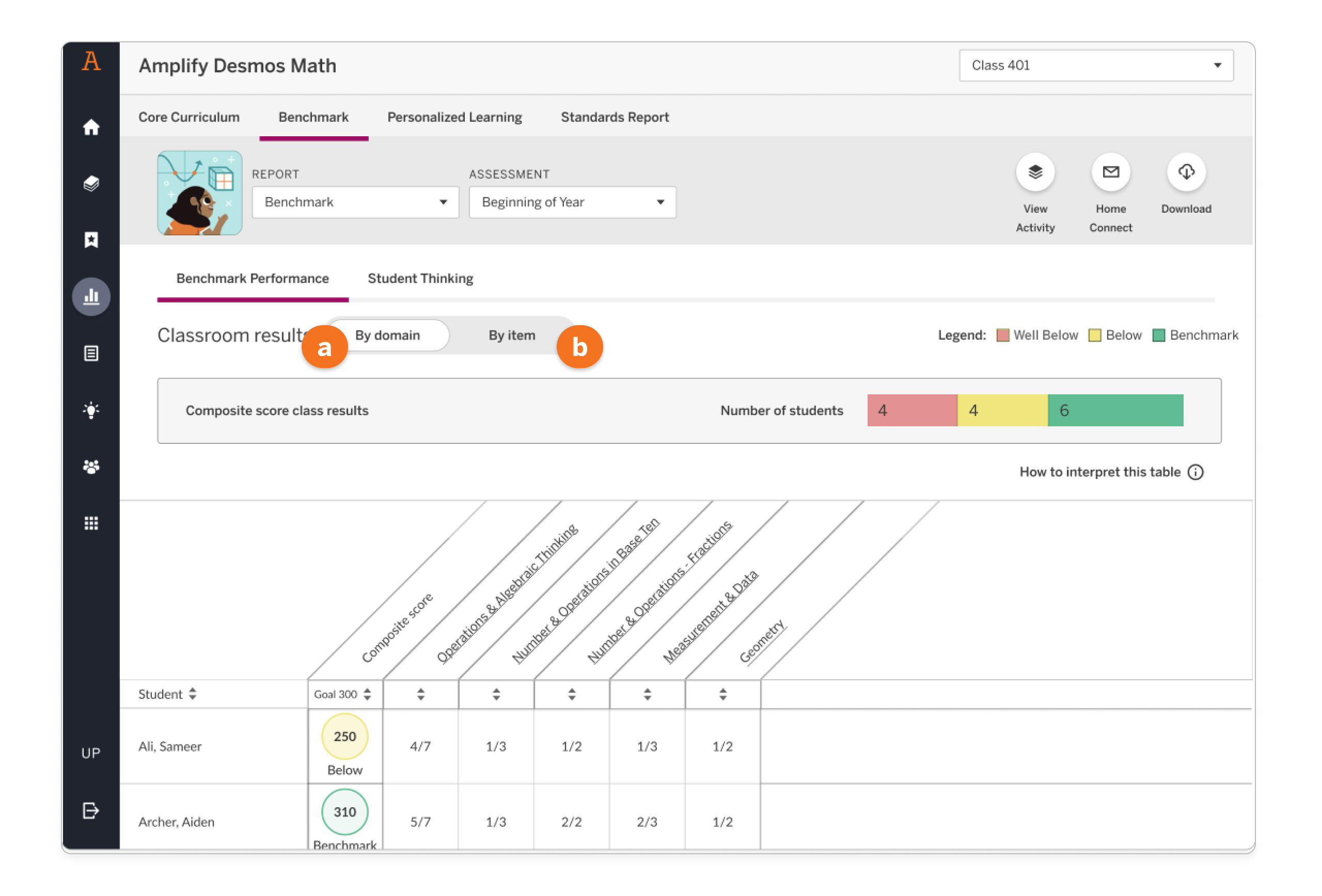Click the View Activity layers icon
The height and width of the screenshot is (896, 1322).
click(1035, 172)
